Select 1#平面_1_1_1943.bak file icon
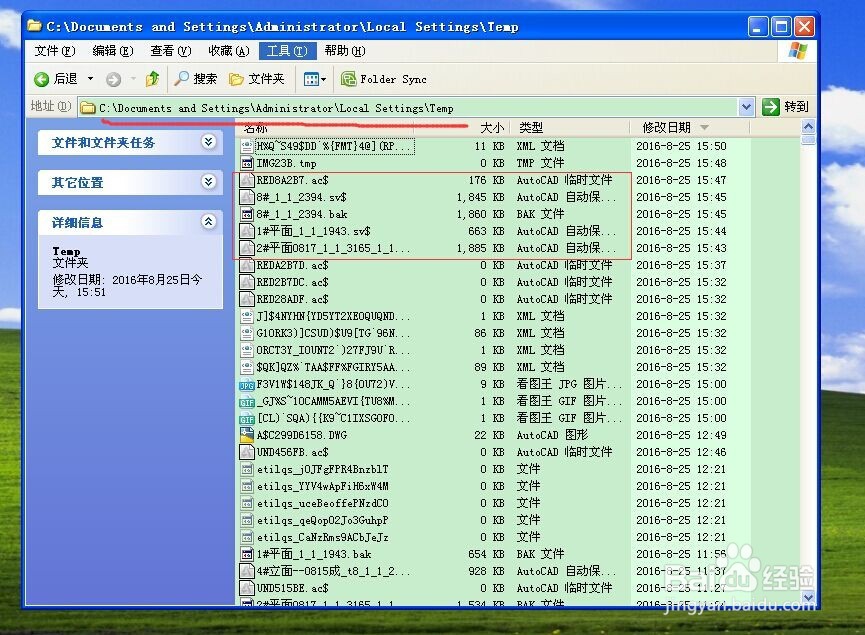This screenshot has width=865, height=635. click(x=247, y=554)
